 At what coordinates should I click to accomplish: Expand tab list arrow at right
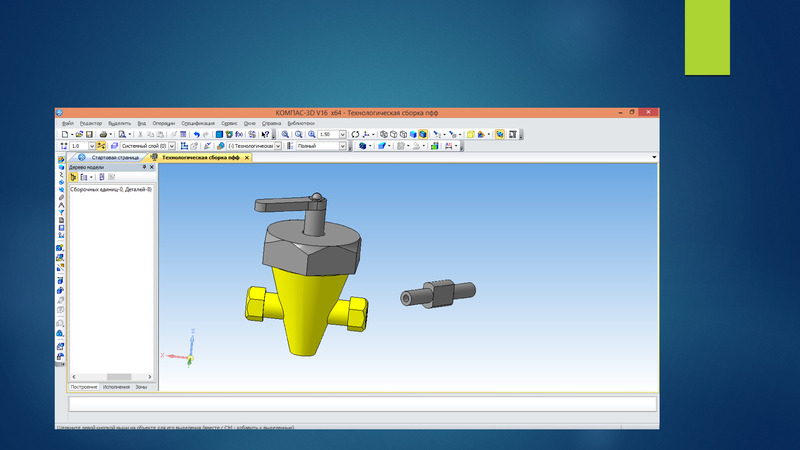pyautogui.click(x=654, y=157)
